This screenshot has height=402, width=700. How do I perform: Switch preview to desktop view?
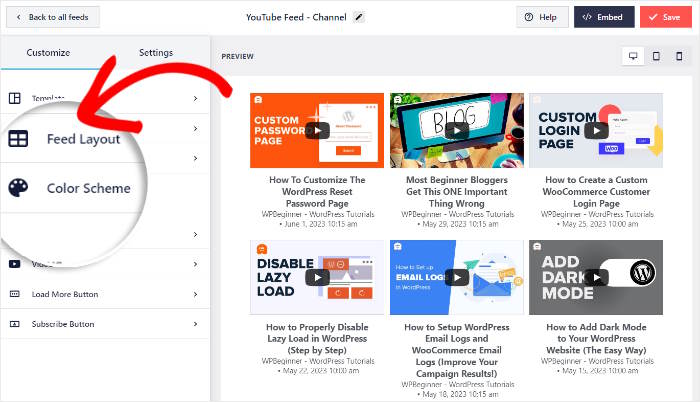pos(633,56)
